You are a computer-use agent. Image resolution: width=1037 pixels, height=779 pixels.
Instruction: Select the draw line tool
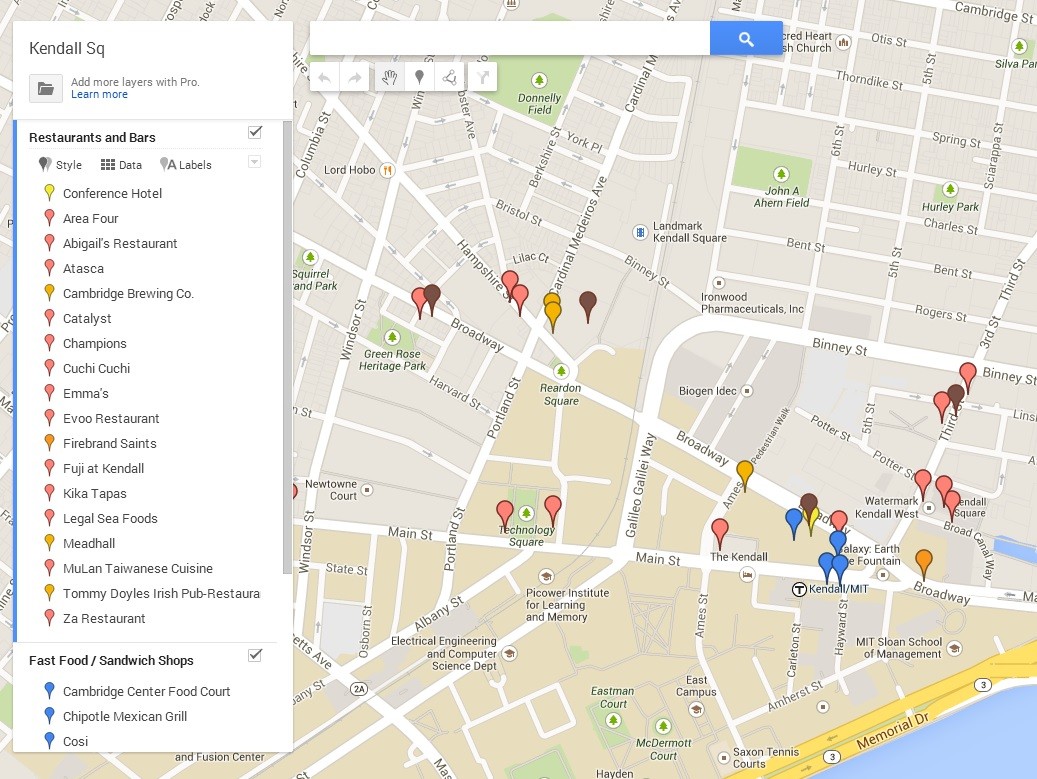coord(449,77)
